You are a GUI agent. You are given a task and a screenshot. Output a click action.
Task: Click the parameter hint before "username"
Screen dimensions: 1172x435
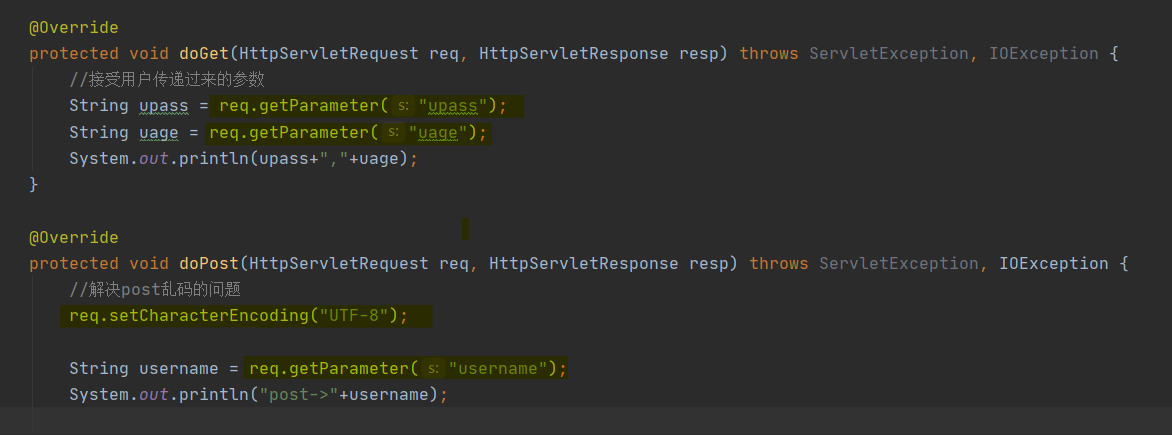coord(434,368)
